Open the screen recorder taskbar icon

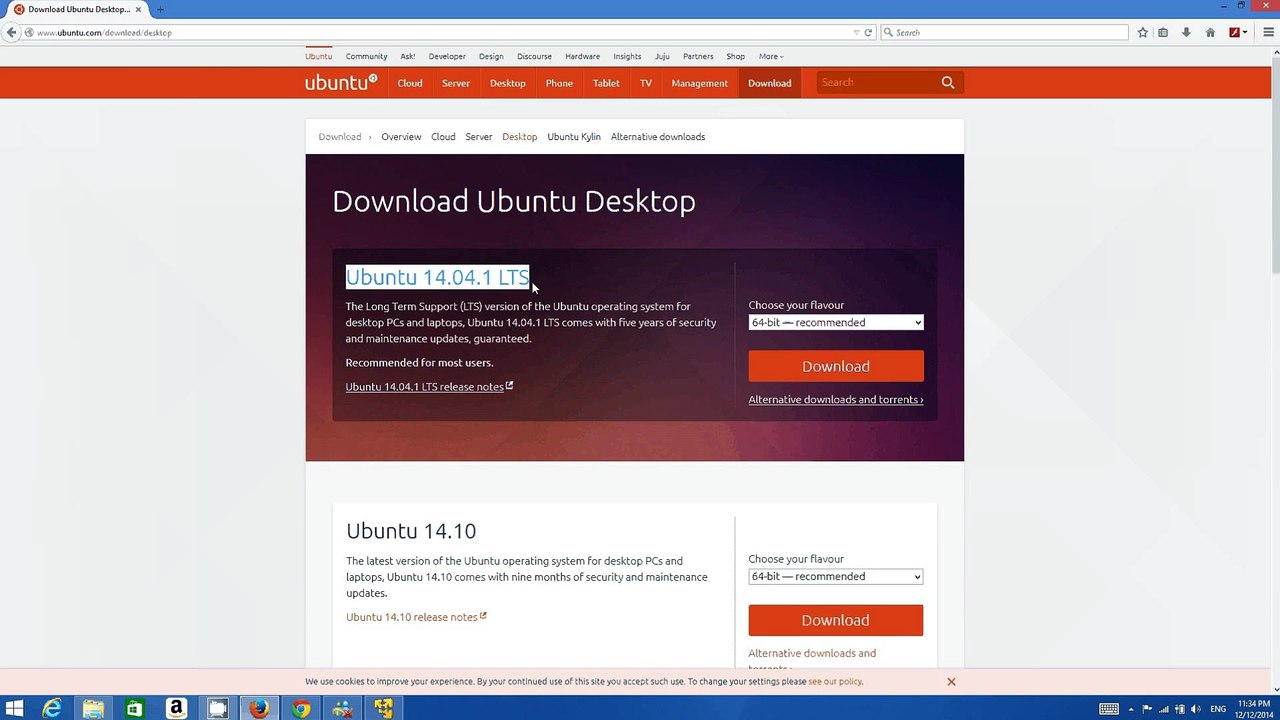pos(217,709)
